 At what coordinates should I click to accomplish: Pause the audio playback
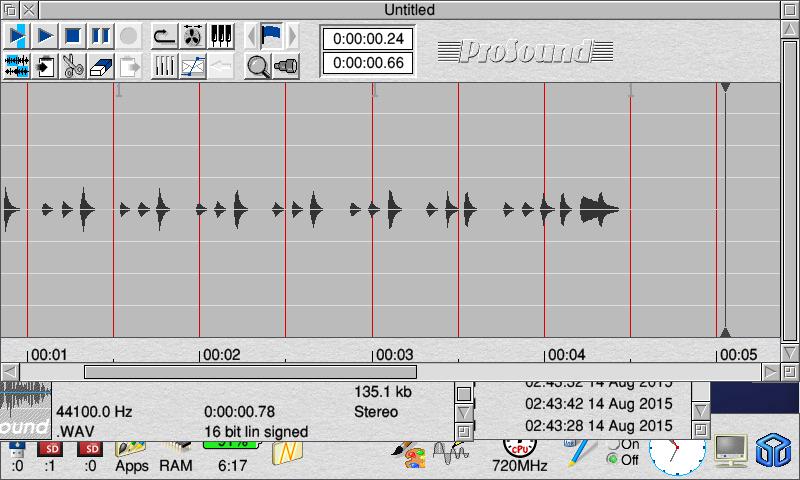pos(100,37)
